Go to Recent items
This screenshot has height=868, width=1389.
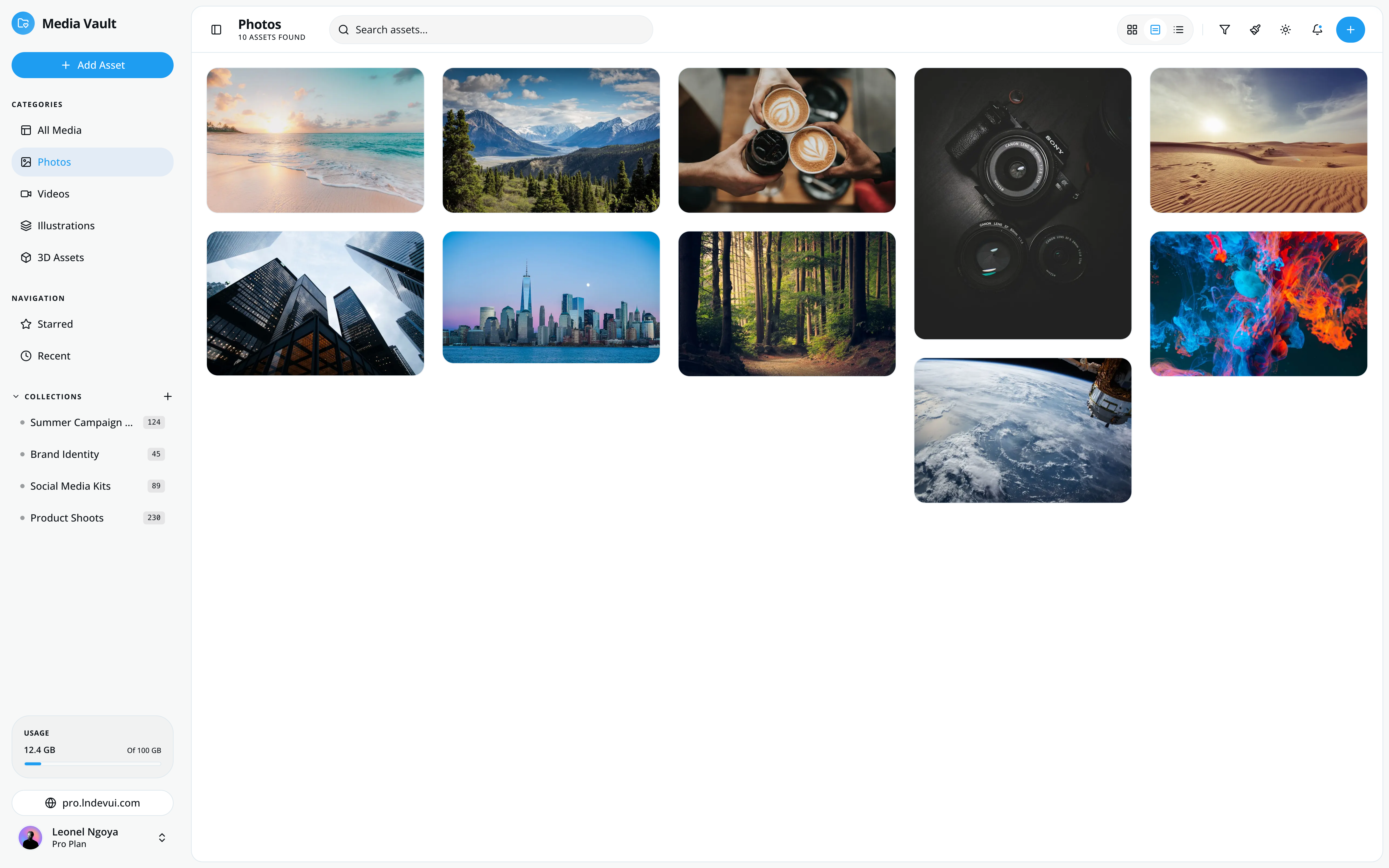point(92,356)
